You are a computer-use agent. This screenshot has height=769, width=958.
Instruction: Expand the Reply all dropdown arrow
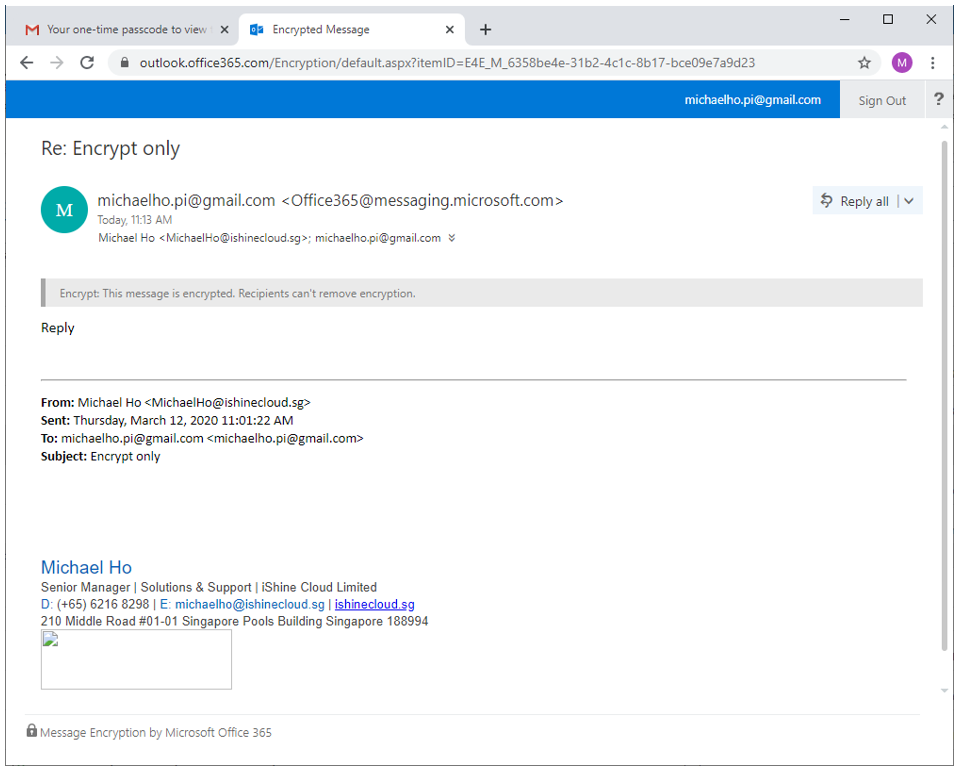click(x=909, y=201)
